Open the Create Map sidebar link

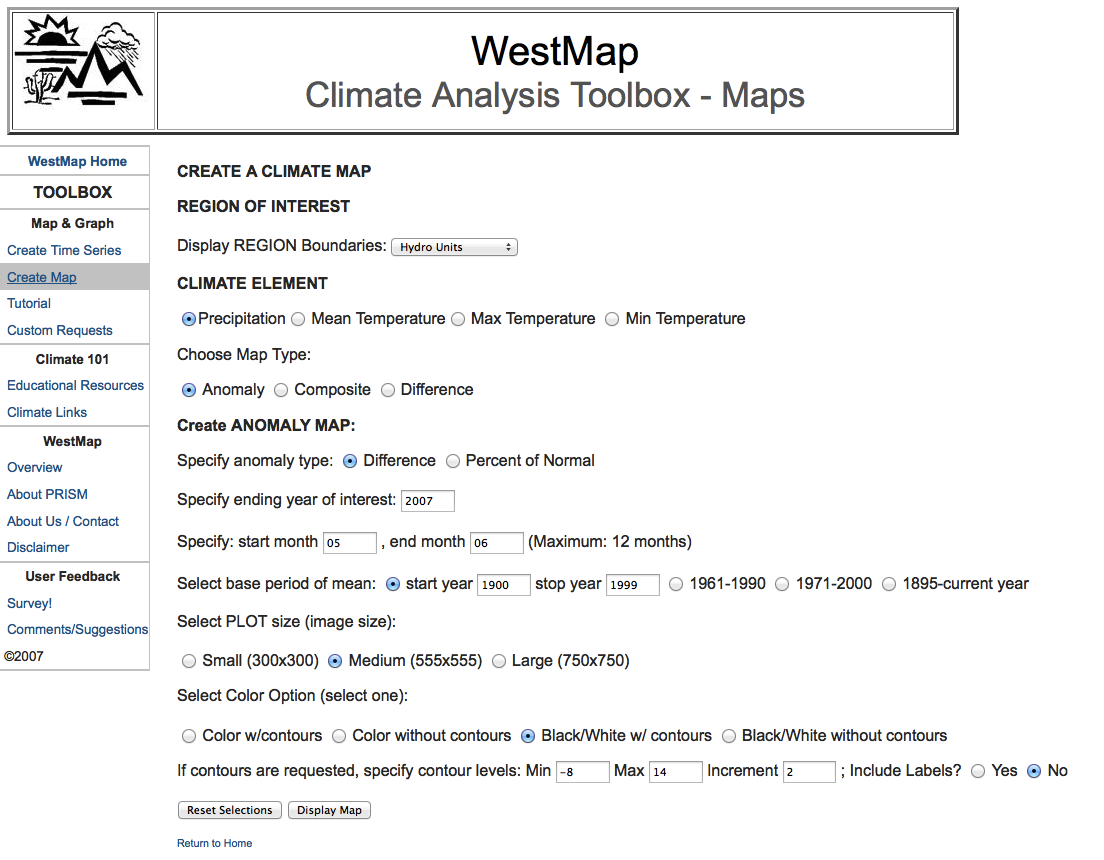click(42, 278)
